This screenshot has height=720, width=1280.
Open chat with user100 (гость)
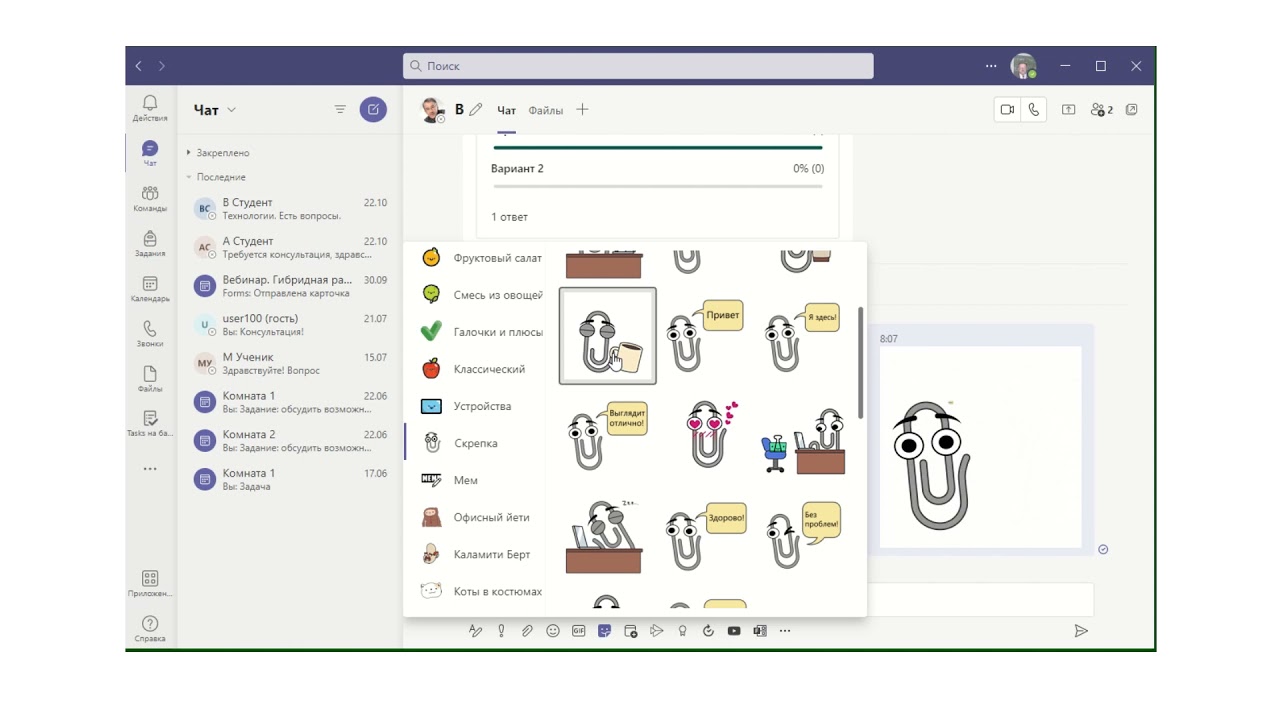(288, 324)
